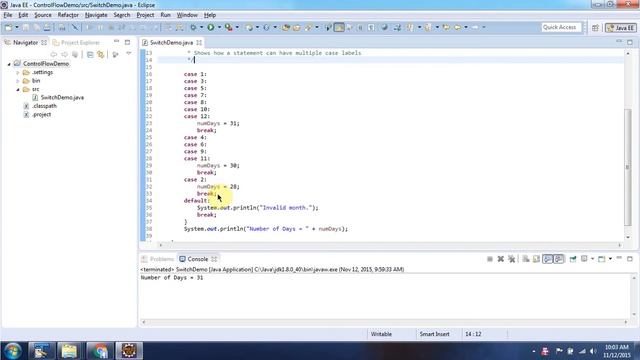Toggle Show Console When Standard Out Changes

(547, 259)
